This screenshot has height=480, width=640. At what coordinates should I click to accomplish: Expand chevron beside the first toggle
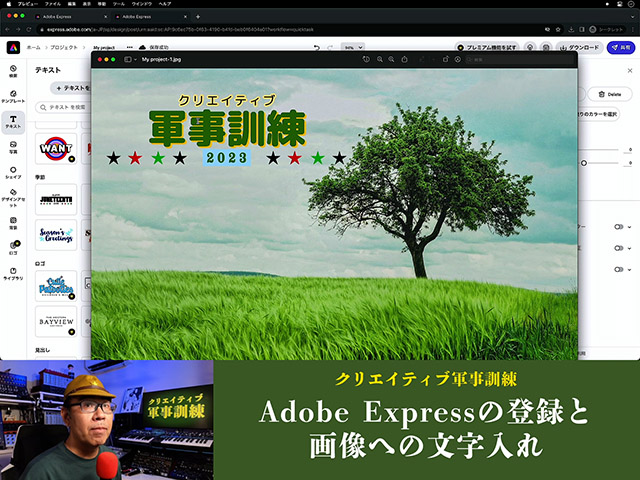tap(630, 228)
